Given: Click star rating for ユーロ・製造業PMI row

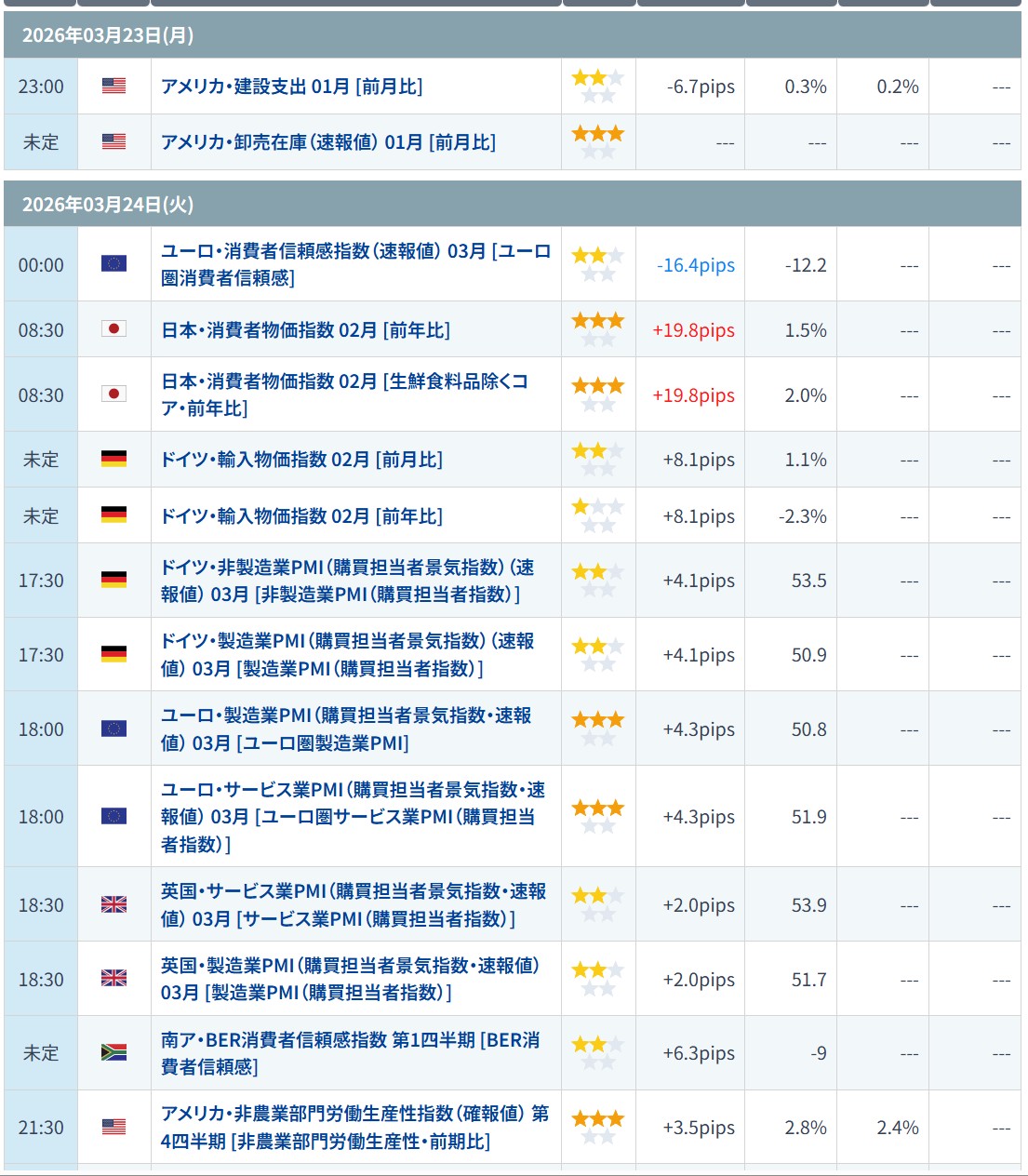Looking at the screenshot, I should [x=597, y=728].
